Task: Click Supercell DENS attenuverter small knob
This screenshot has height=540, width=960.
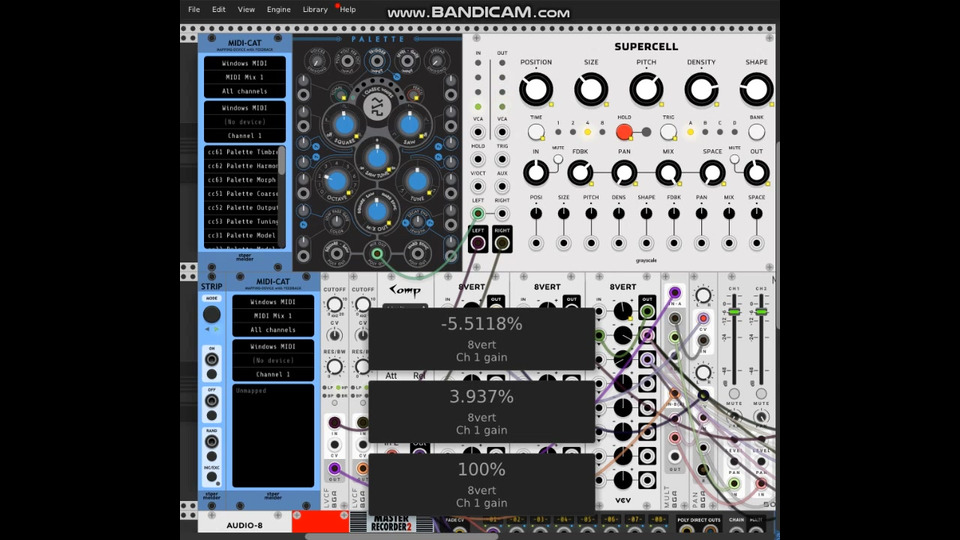Action: point(618,213)
